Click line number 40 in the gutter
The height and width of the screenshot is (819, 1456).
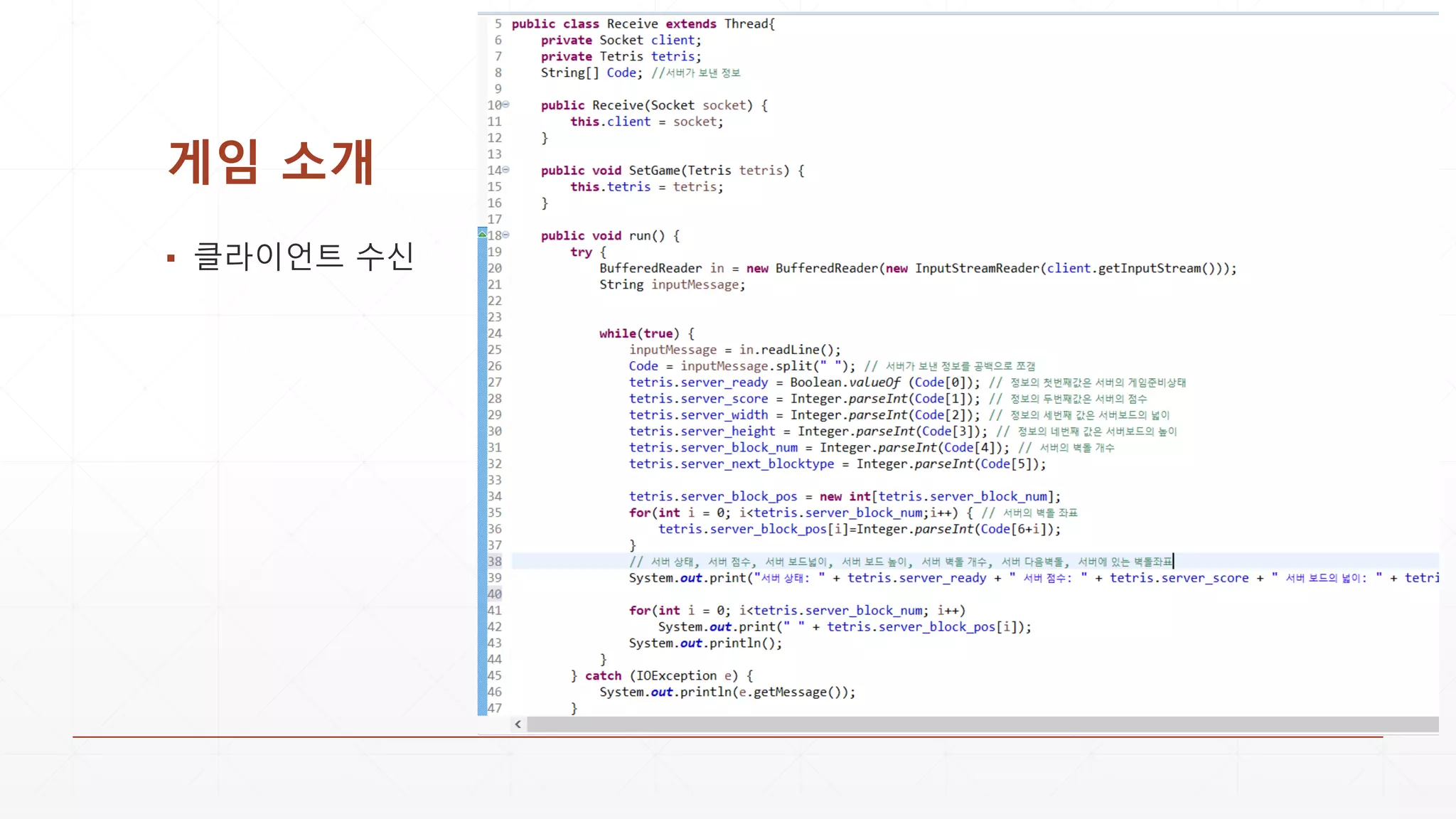(495, 594)
